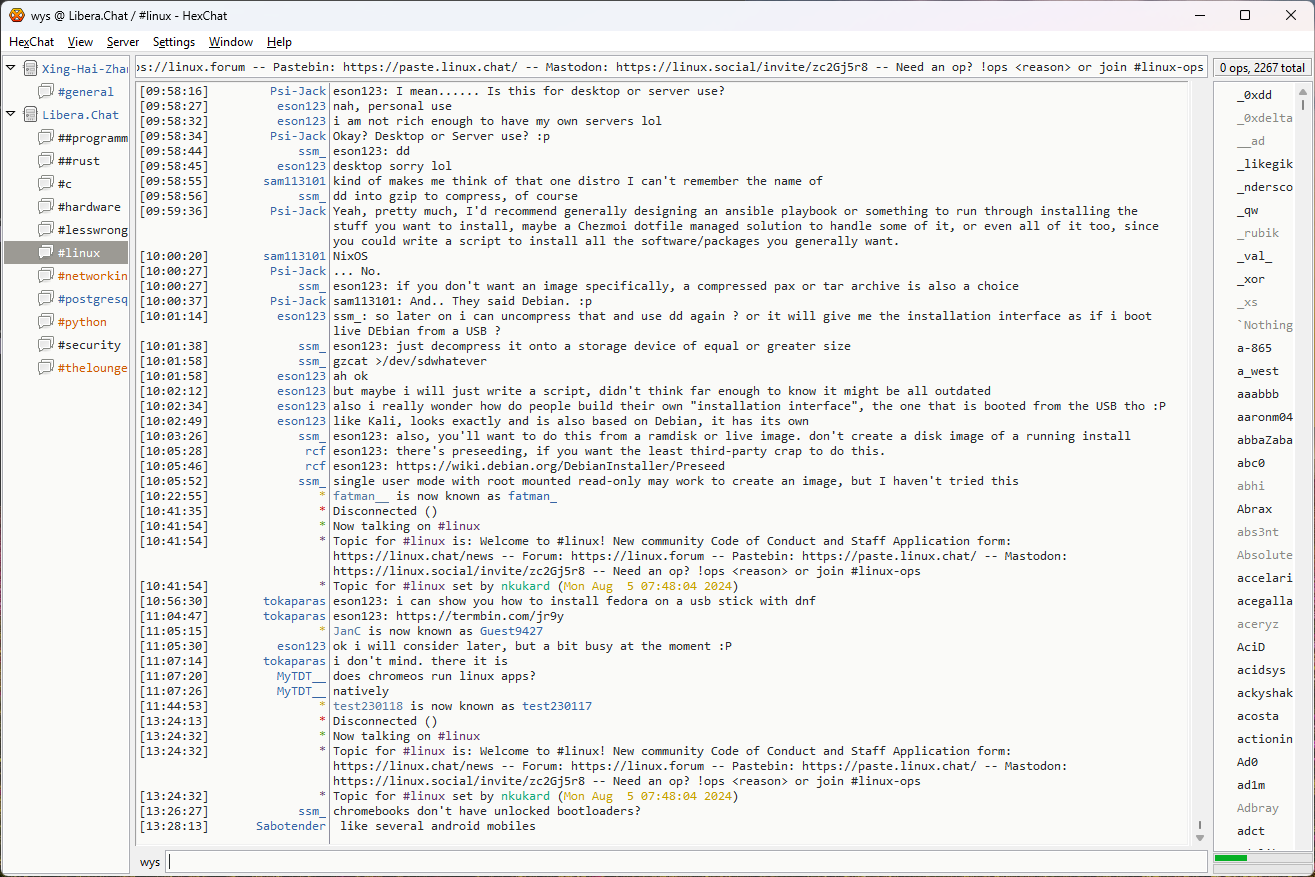
Task: Click the #general channel chat icon
Action: [x=46, y=92]
